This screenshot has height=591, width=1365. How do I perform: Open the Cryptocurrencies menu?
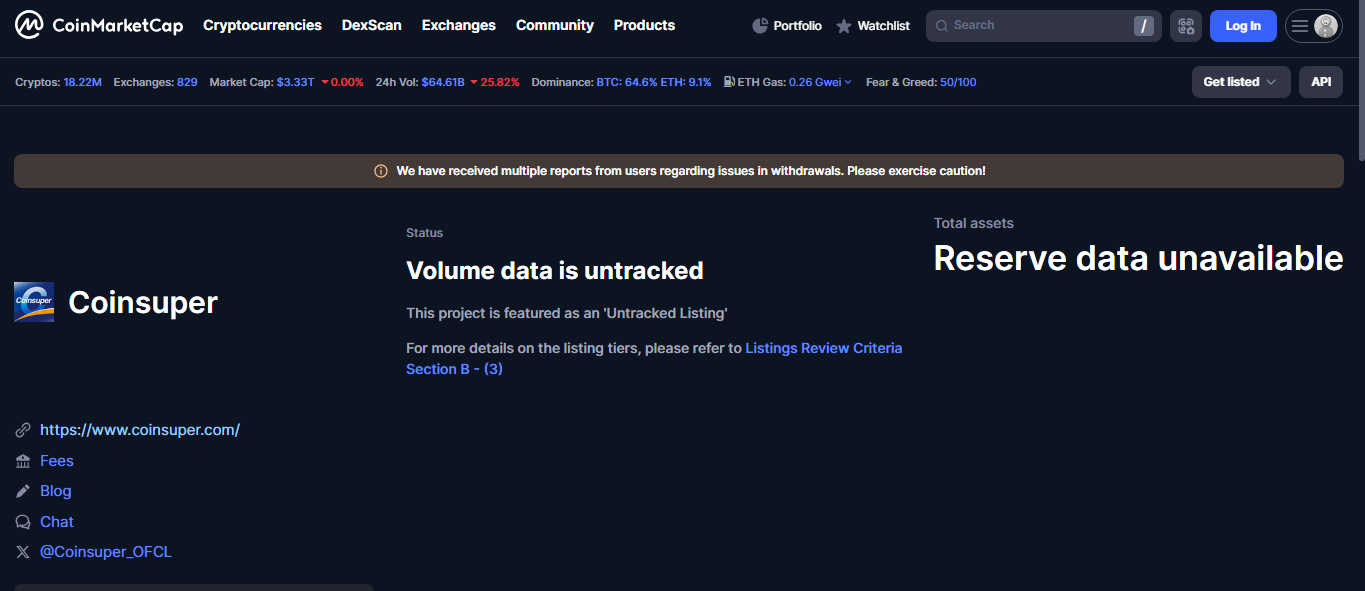[x=262, y=25]
